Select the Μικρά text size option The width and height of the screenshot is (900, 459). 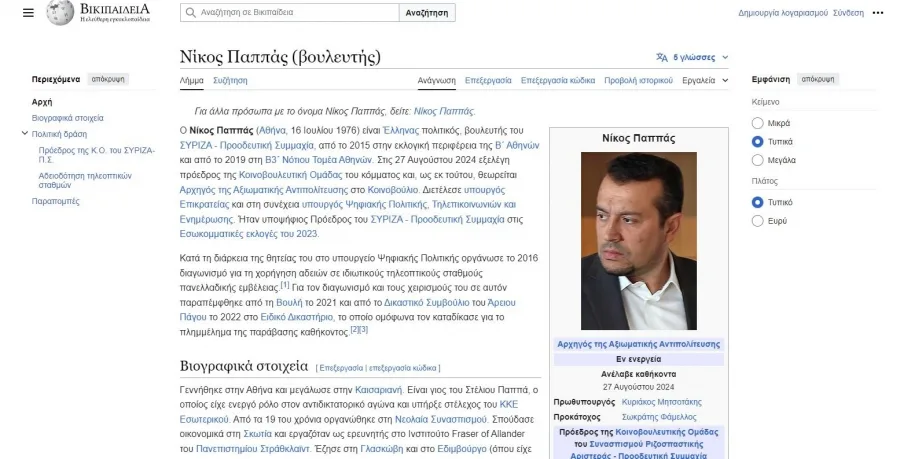coord(757,123)
